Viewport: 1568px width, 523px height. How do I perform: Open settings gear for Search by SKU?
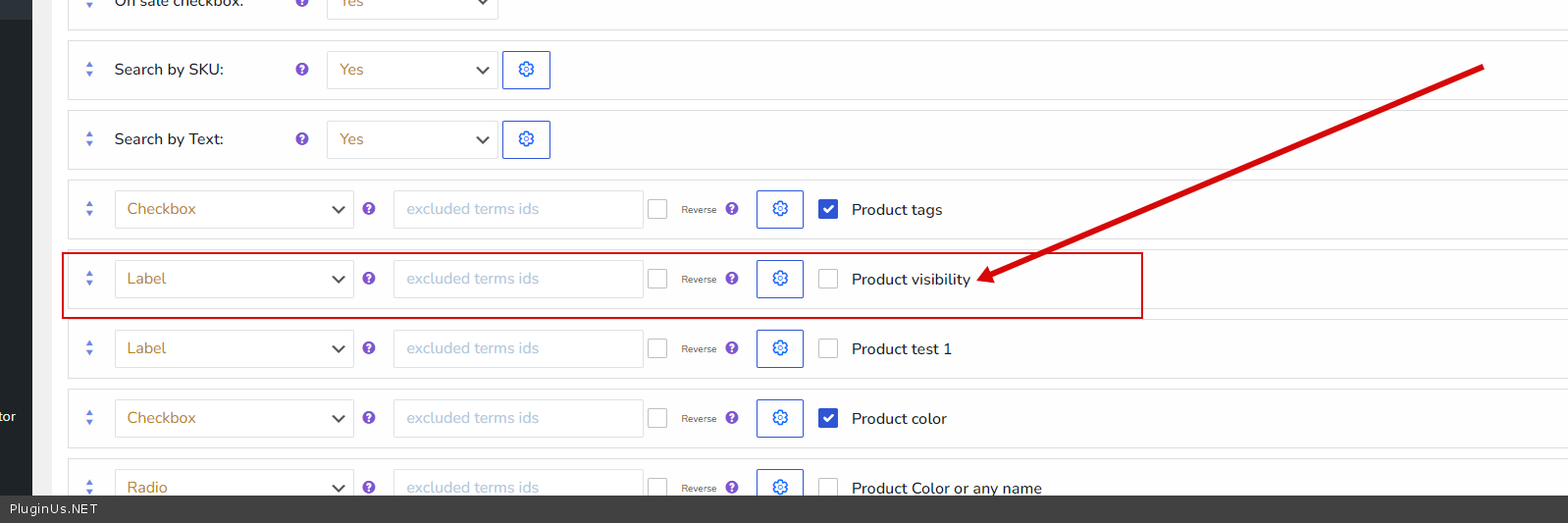[x=526, y=70]
